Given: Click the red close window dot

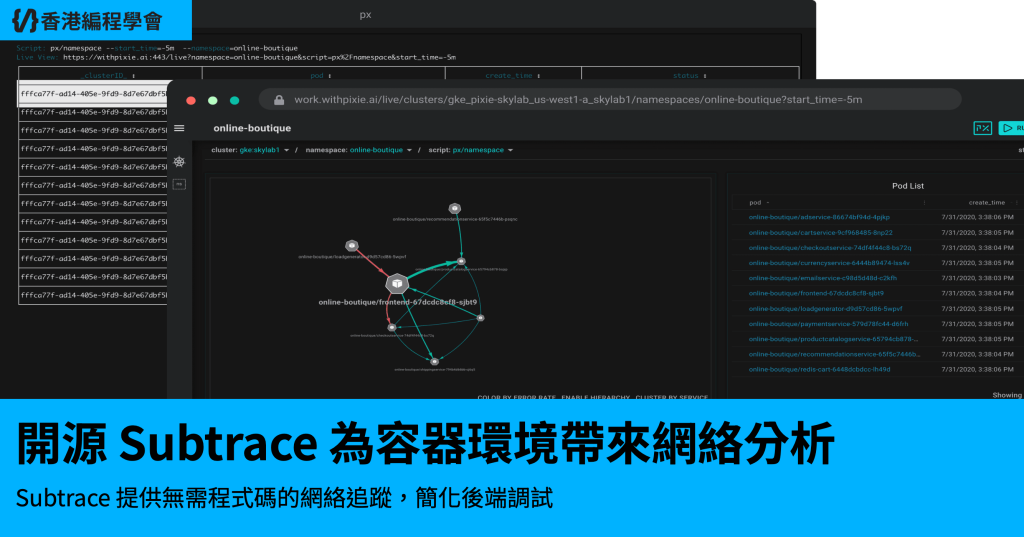Looking at the screenshot, I should [x=191, y=101].
